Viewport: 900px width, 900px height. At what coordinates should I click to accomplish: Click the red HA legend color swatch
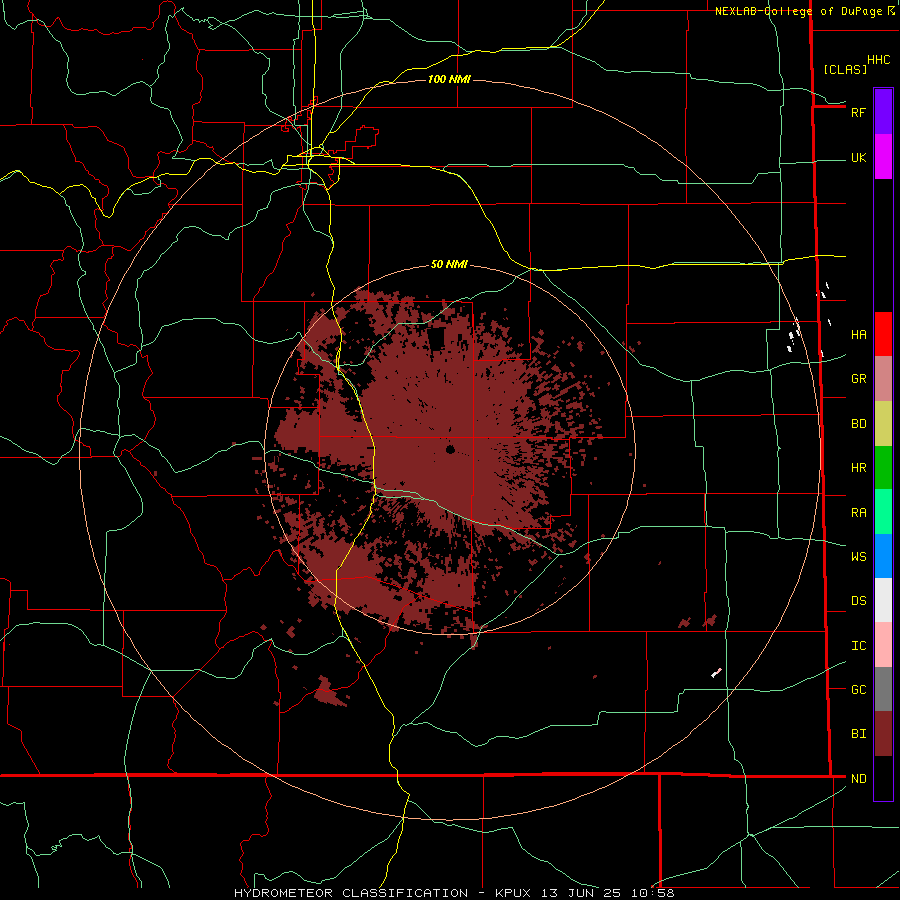click(x=883, y=334)
